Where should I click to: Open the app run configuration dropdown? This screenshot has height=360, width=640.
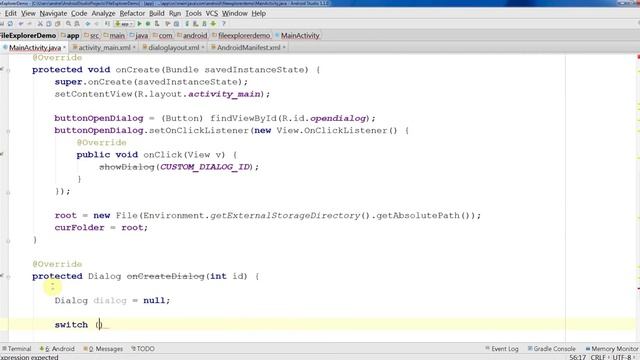124,24
